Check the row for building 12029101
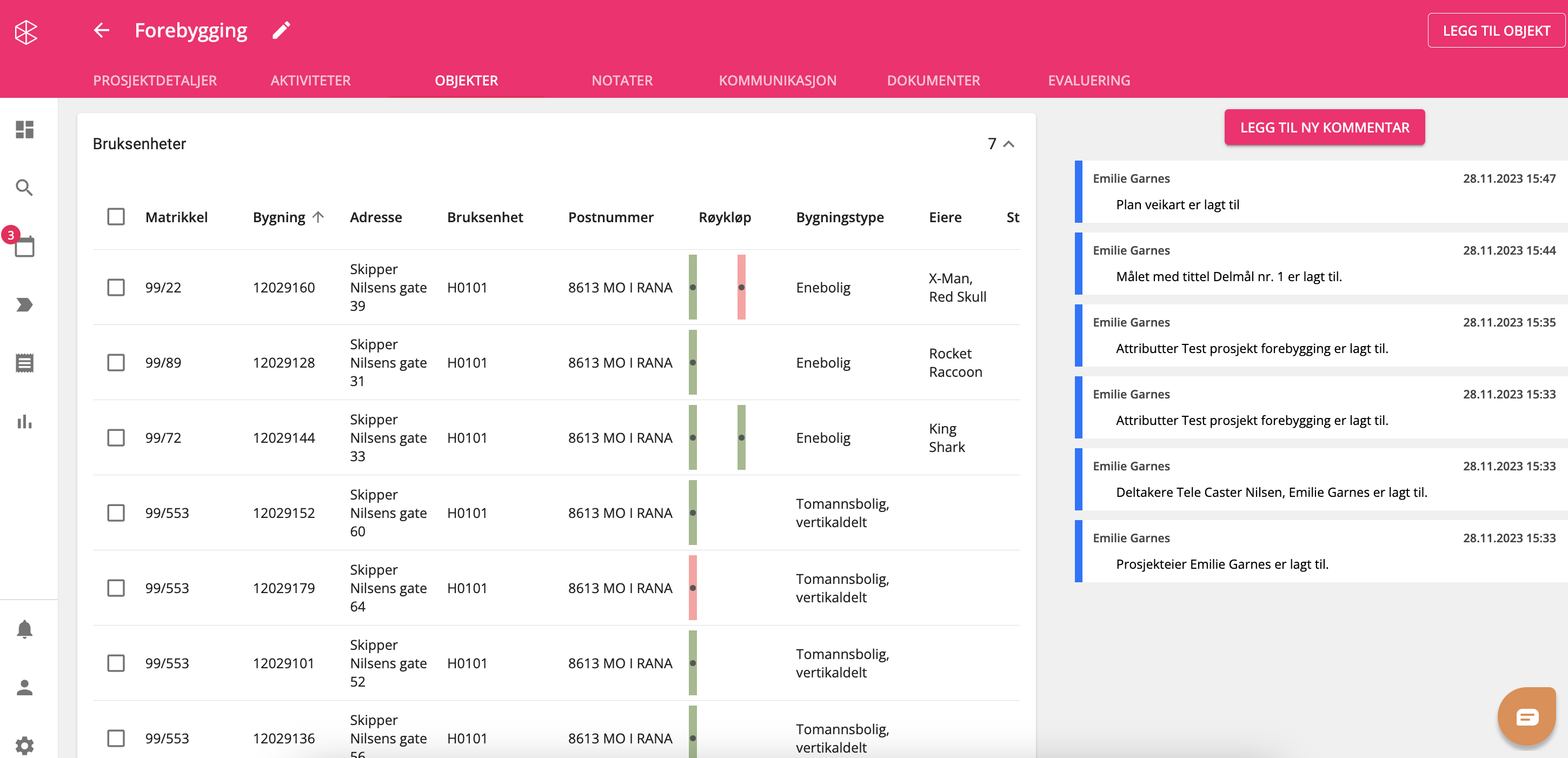Image resolution: width=1568 pixels, height=758 pixels. (116, 663)
